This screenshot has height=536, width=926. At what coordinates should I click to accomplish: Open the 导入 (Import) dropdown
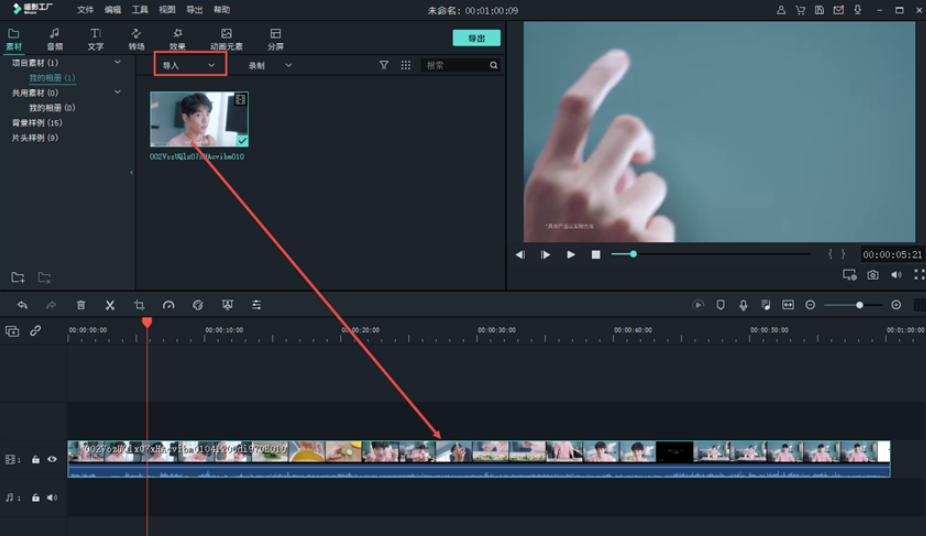[190, 65]
